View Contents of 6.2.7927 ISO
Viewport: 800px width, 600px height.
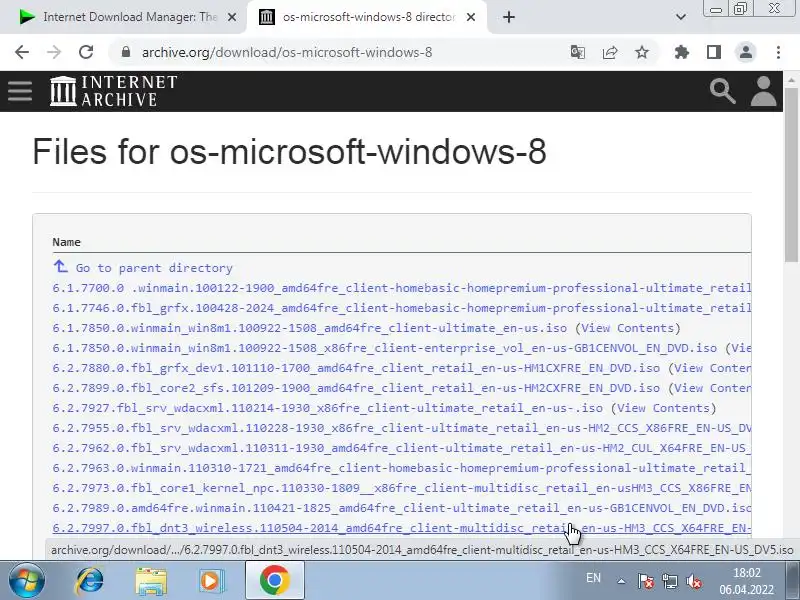663,408
